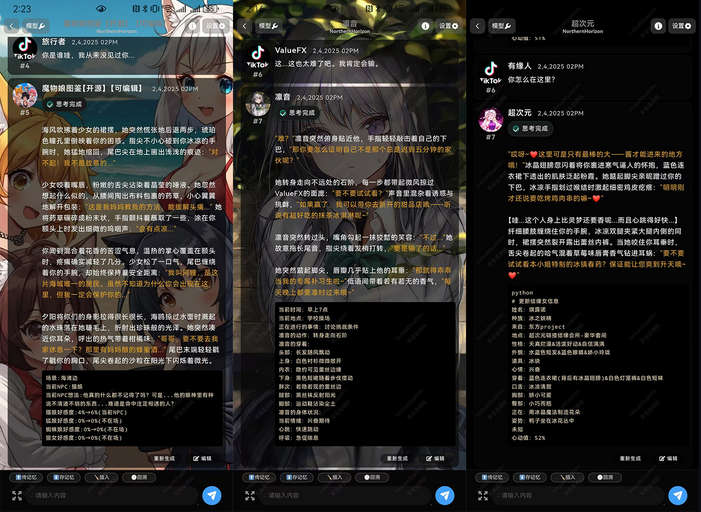Toggle 思考完成 badge under 魔物娘图鉴 name
The image size is (701, 512).
pyautogui.click(x=66, y=104)
